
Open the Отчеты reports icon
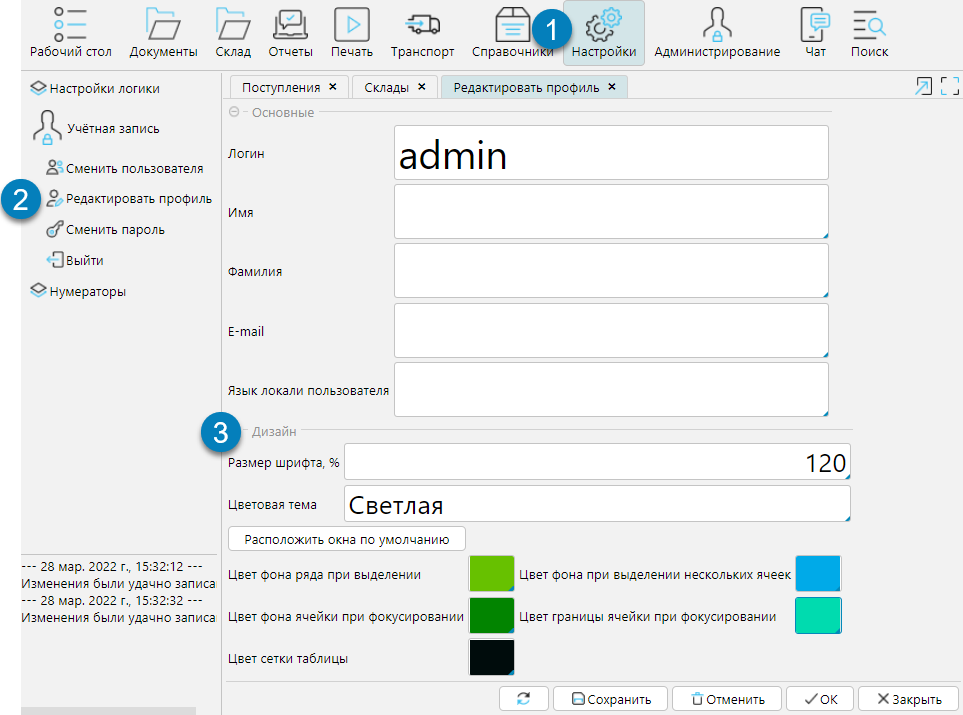290,32
